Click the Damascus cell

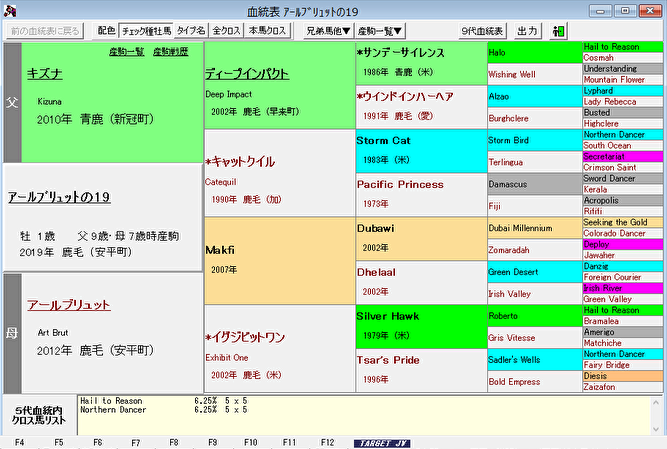point(535,184)
